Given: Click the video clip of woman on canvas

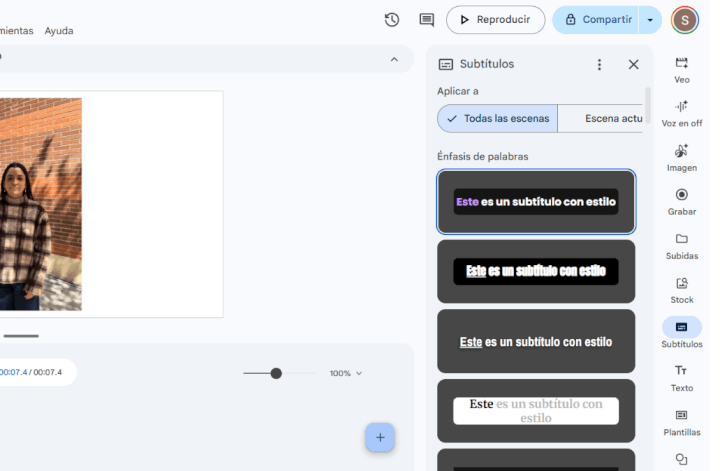Looking at the screenshot, I should click(41, 204).
